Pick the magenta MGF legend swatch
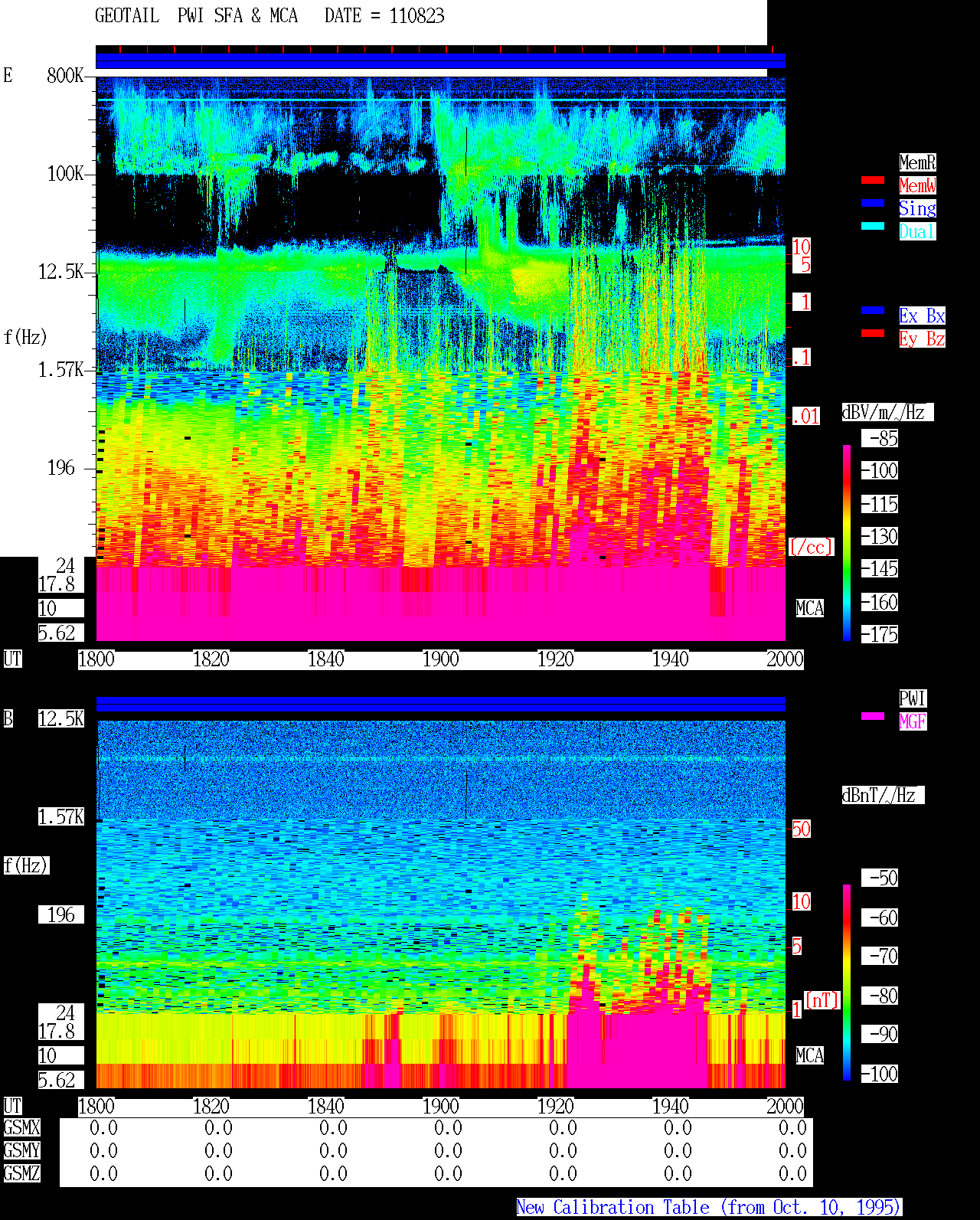The height and width of the screenshot is (1220, 980). pyautogui.click(x=873, y=716)
